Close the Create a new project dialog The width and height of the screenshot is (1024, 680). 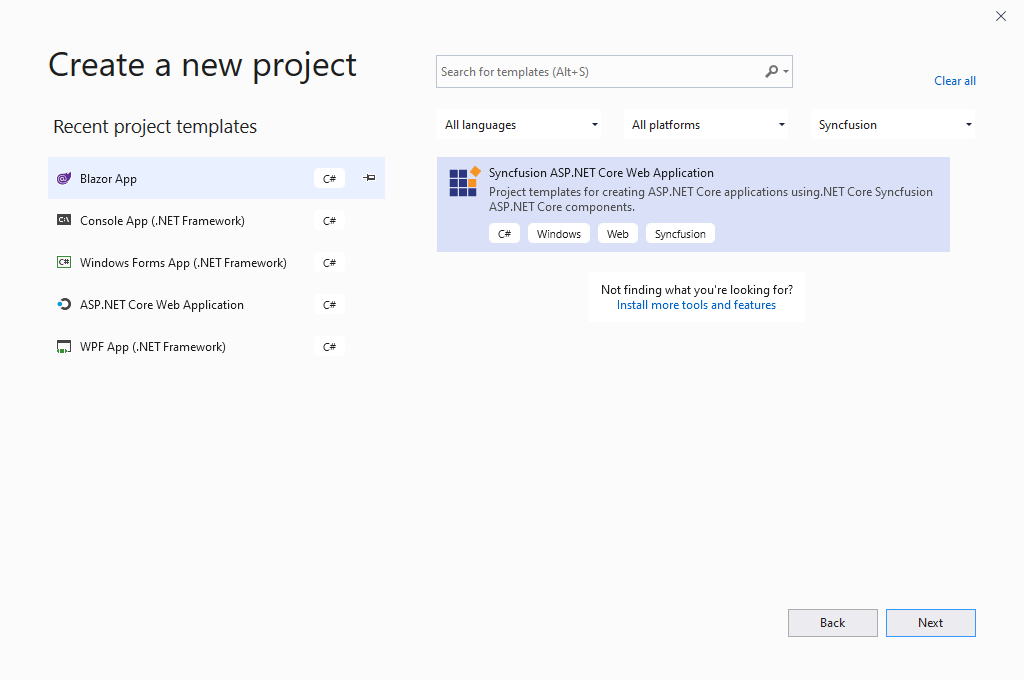tap(1000, 16)
